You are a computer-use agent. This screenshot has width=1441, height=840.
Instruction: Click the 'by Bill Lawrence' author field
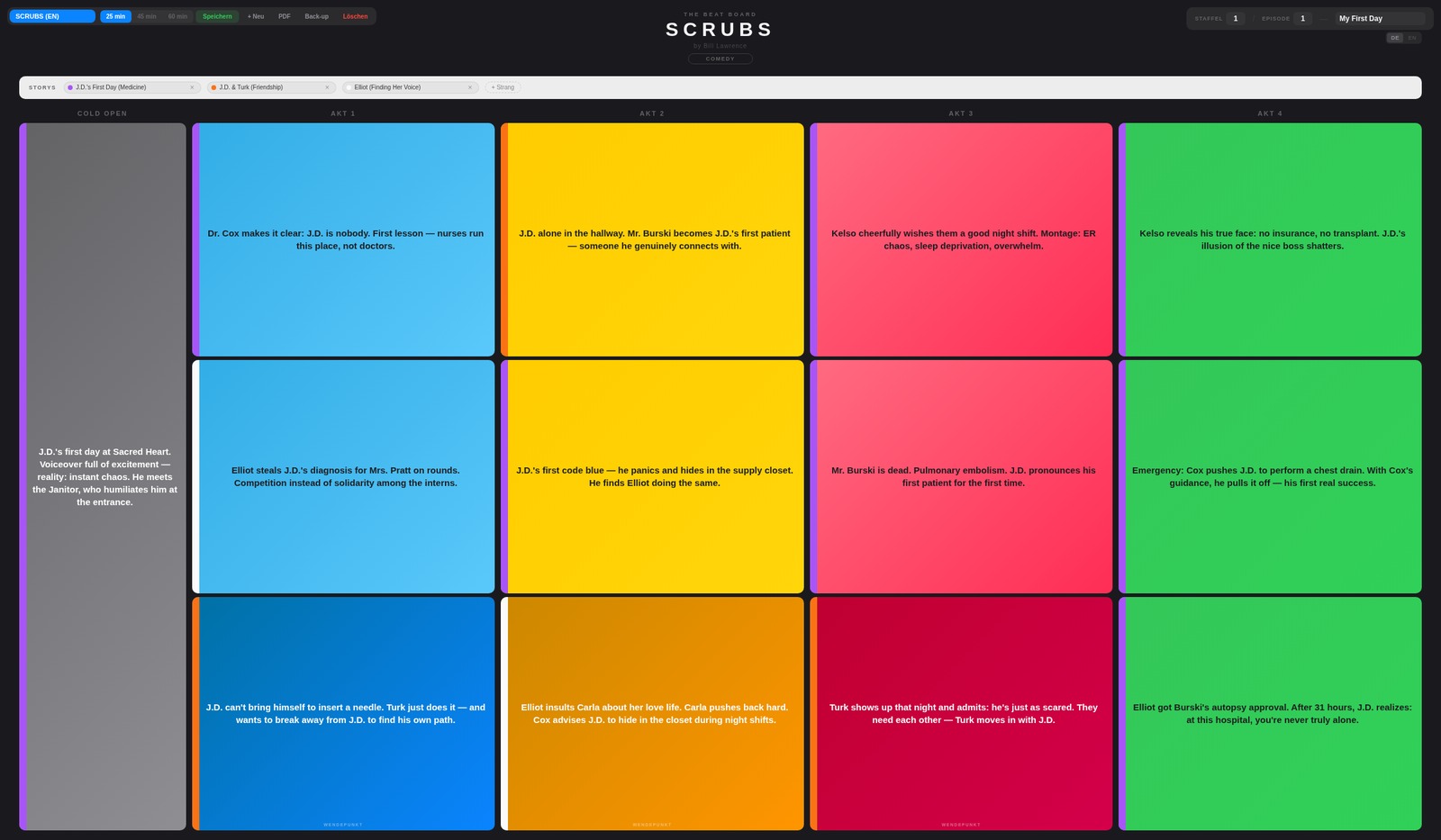(x=720, y=46)
